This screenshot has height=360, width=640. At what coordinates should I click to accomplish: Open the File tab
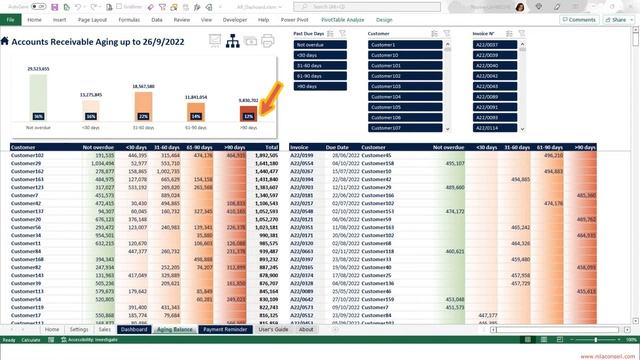tap(11, 20)
